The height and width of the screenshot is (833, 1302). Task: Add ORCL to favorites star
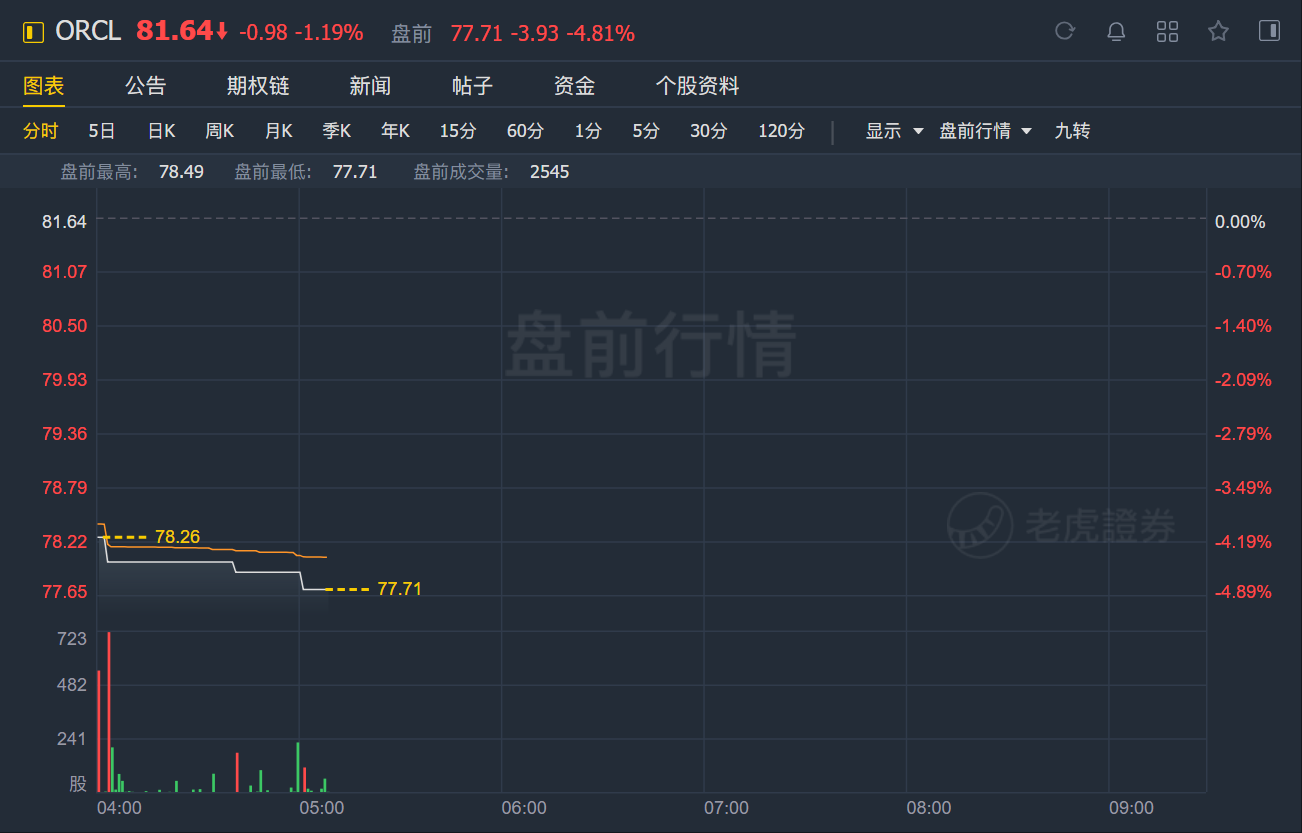(1218, 31)
